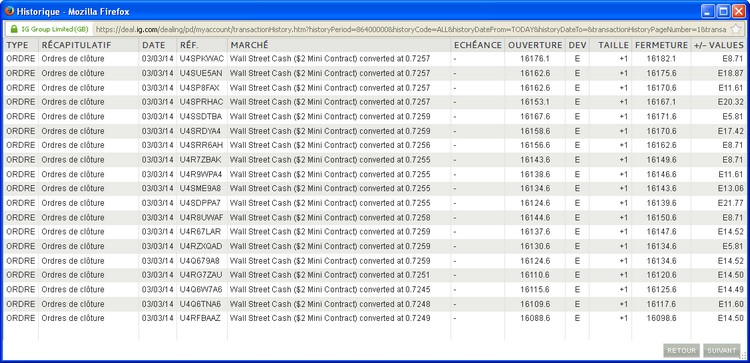Select reference U4R7ZBAK

tap(200, 160)
